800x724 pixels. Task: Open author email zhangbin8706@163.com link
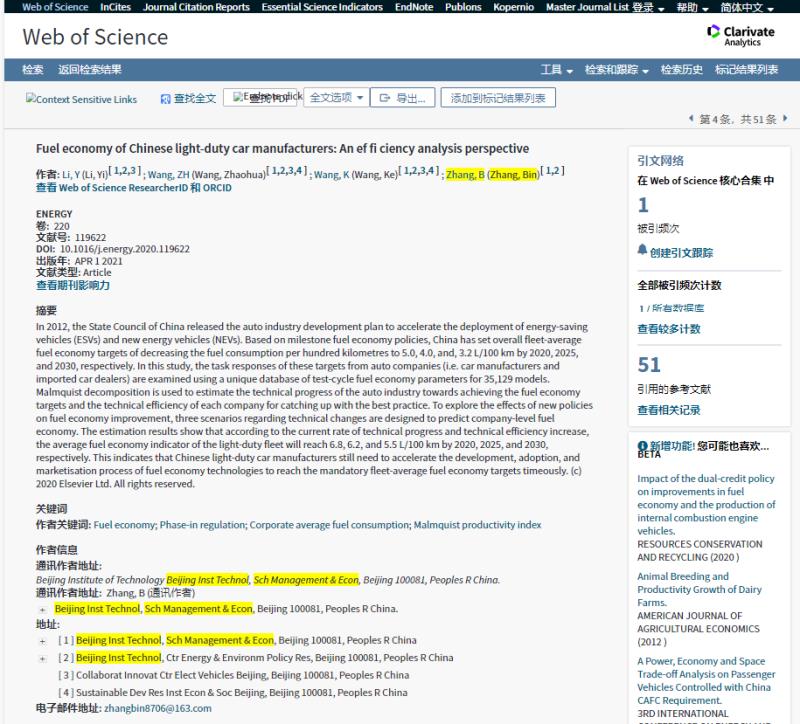click(x=158, y=708)
